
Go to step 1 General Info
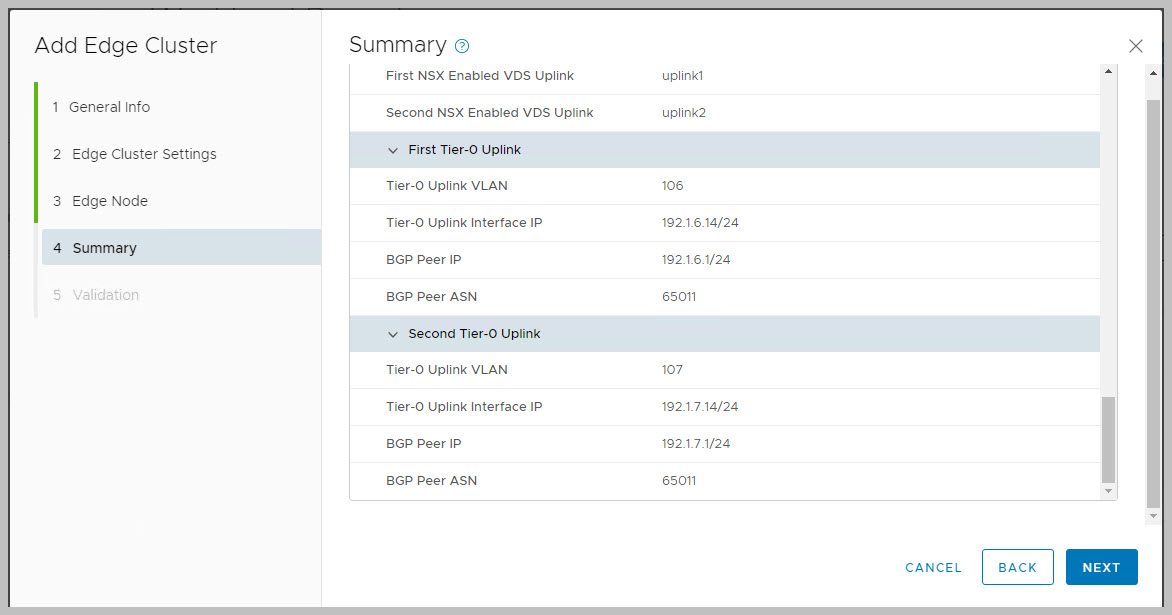(109, 107)
